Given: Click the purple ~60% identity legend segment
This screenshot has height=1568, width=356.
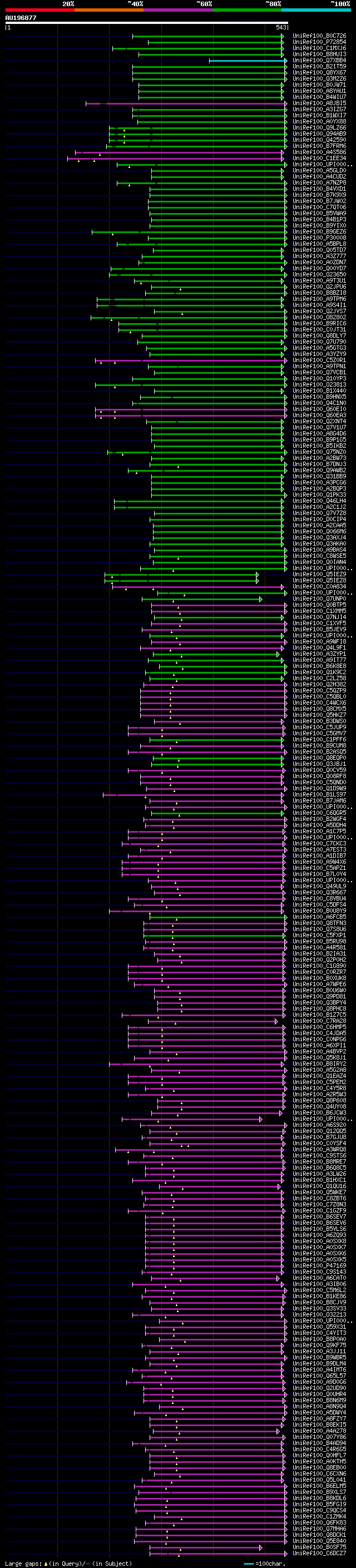Looking at the screenshot, I should click(x=177, y=10).
